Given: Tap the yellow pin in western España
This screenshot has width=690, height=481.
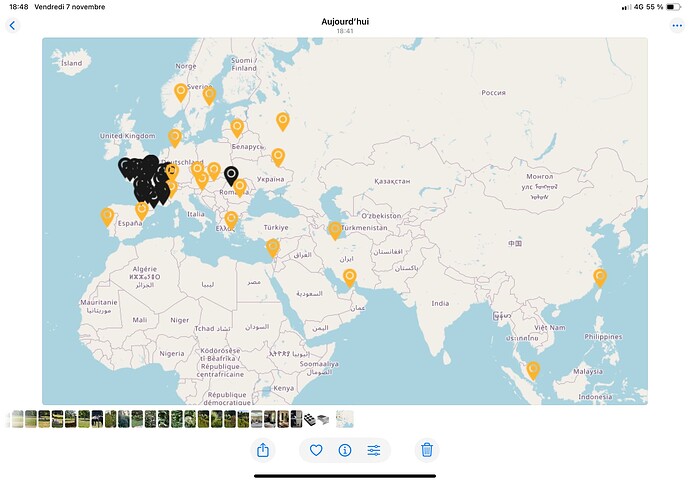Looking at the screenshot, I should (x=108, y=215).
